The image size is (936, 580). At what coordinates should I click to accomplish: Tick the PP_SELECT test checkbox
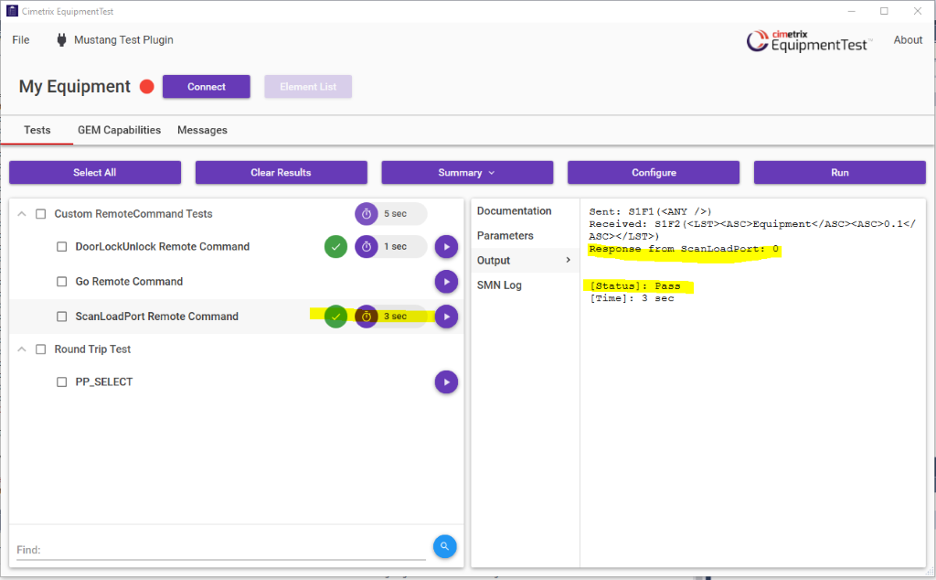click(62, 382)
